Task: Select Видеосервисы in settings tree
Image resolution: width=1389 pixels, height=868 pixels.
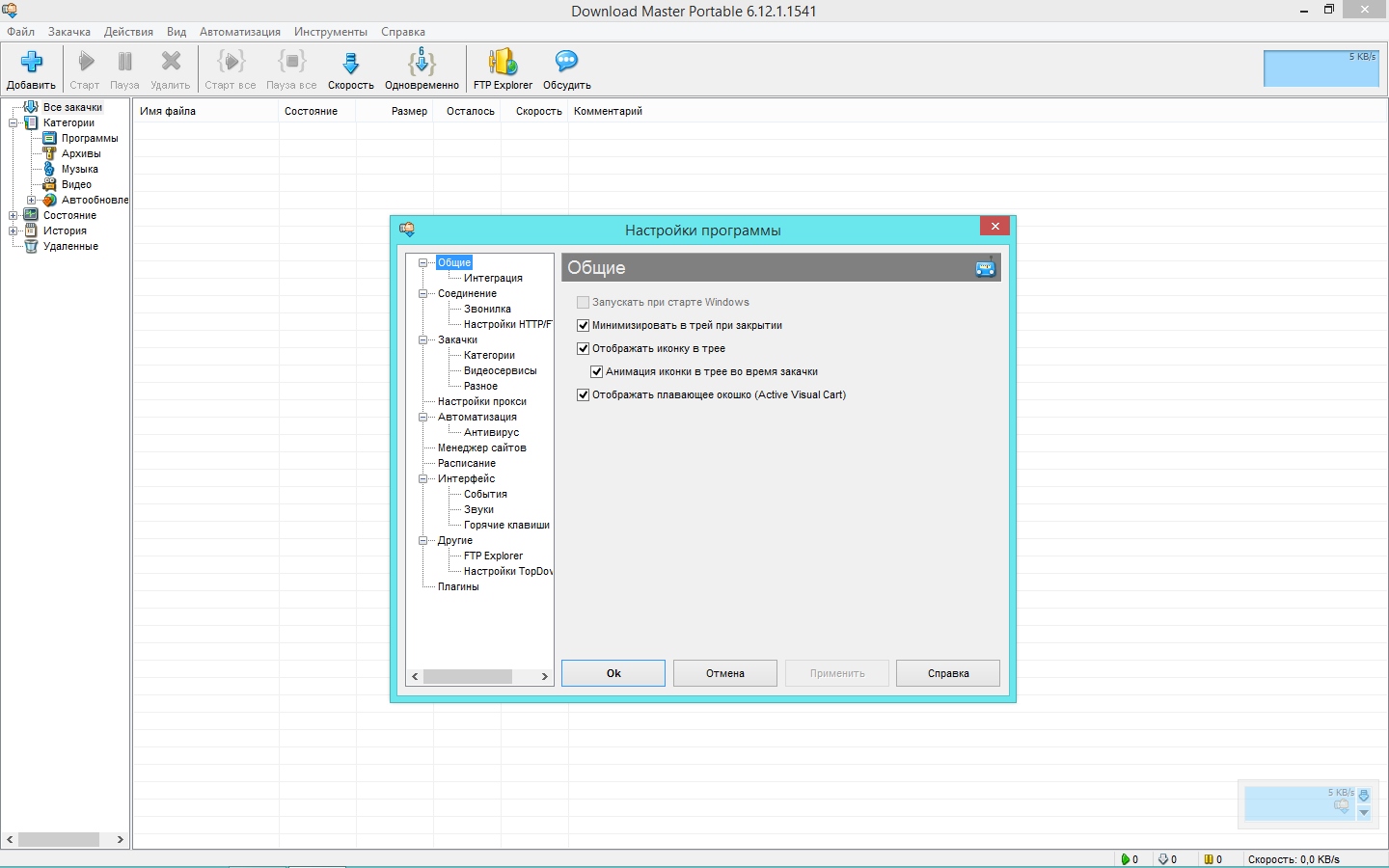Action: pos(501,370)
